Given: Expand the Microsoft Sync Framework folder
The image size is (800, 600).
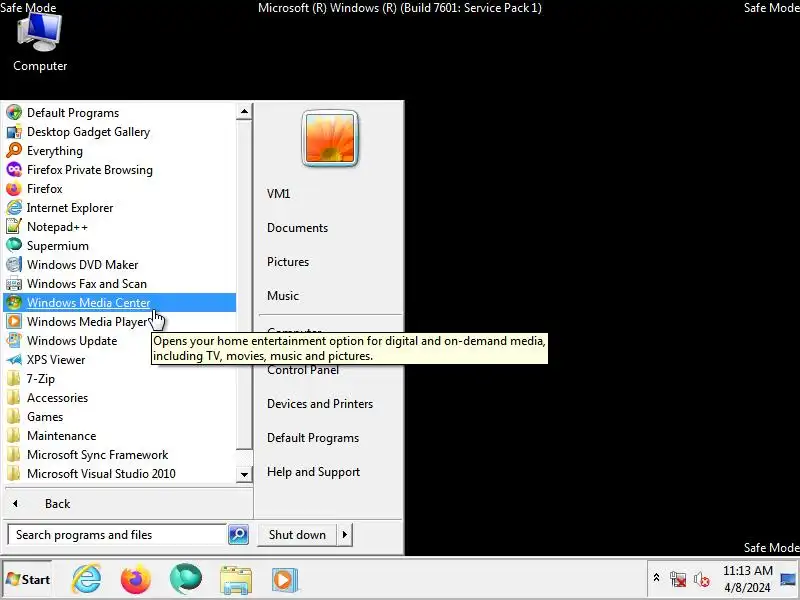Looking at the screenshot, I should pos(119,455).
